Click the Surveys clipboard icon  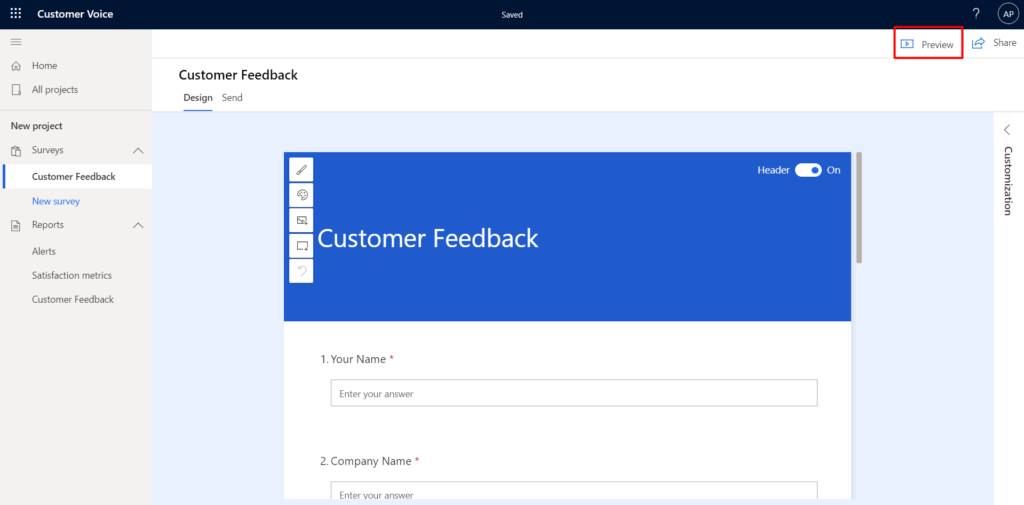tap(16, 150)
